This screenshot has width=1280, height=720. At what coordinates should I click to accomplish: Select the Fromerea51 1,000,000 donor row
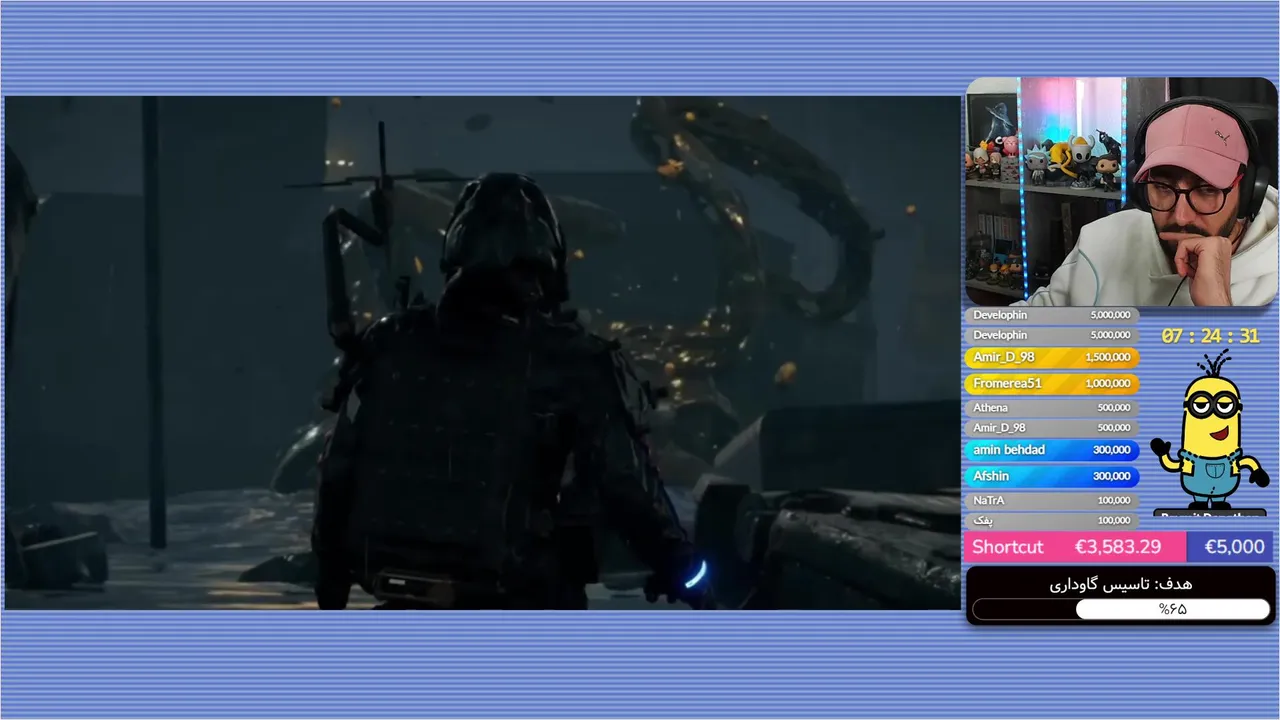tap(1052, 383)
